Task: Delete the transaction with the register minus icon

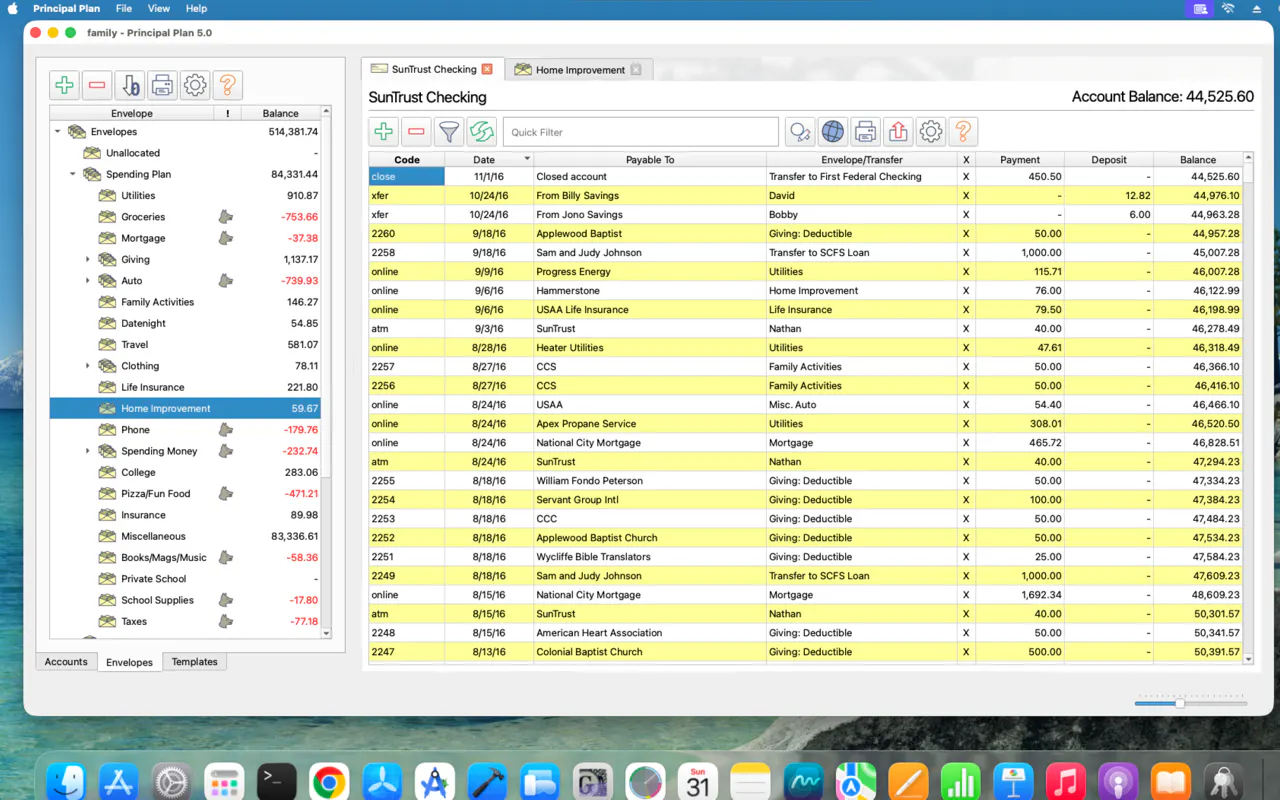Action: point(416,132)
